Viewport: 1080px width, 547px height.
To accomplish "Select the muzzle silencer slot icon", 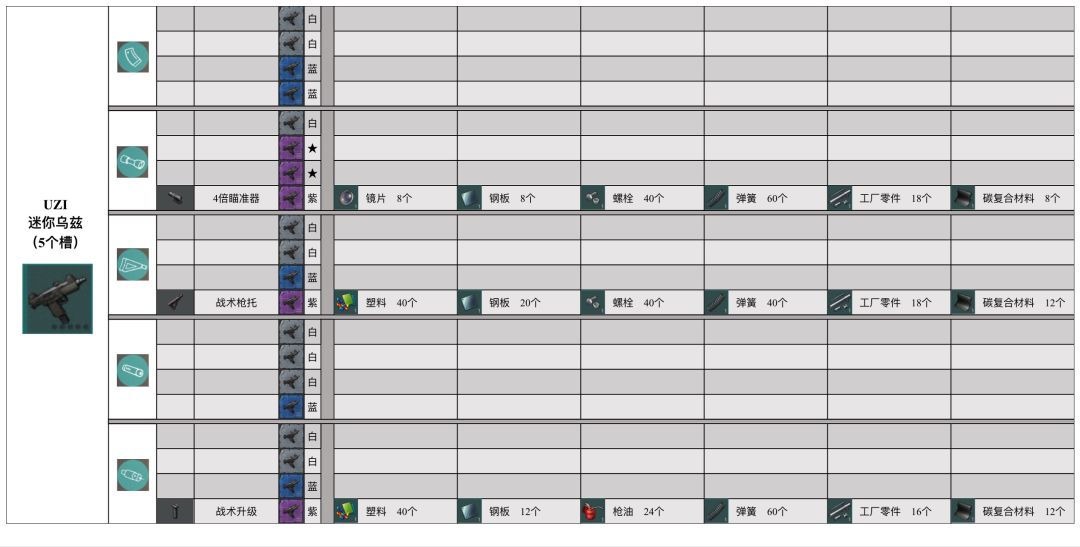I will click(133, 370).
